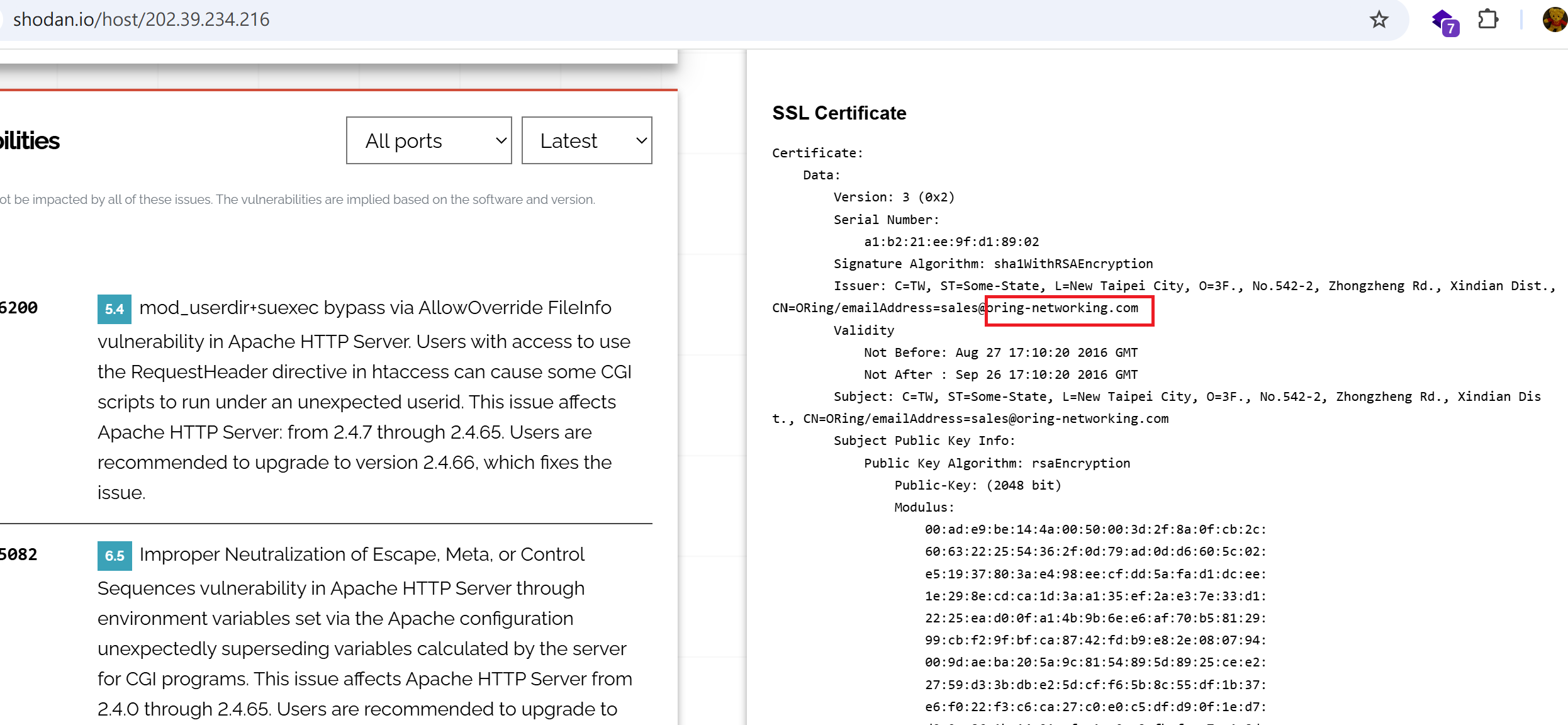1568x725 pixels.
Task: Click modulus row starting 00:9d:ae:ba
Action: click(x=1095, y=662)
